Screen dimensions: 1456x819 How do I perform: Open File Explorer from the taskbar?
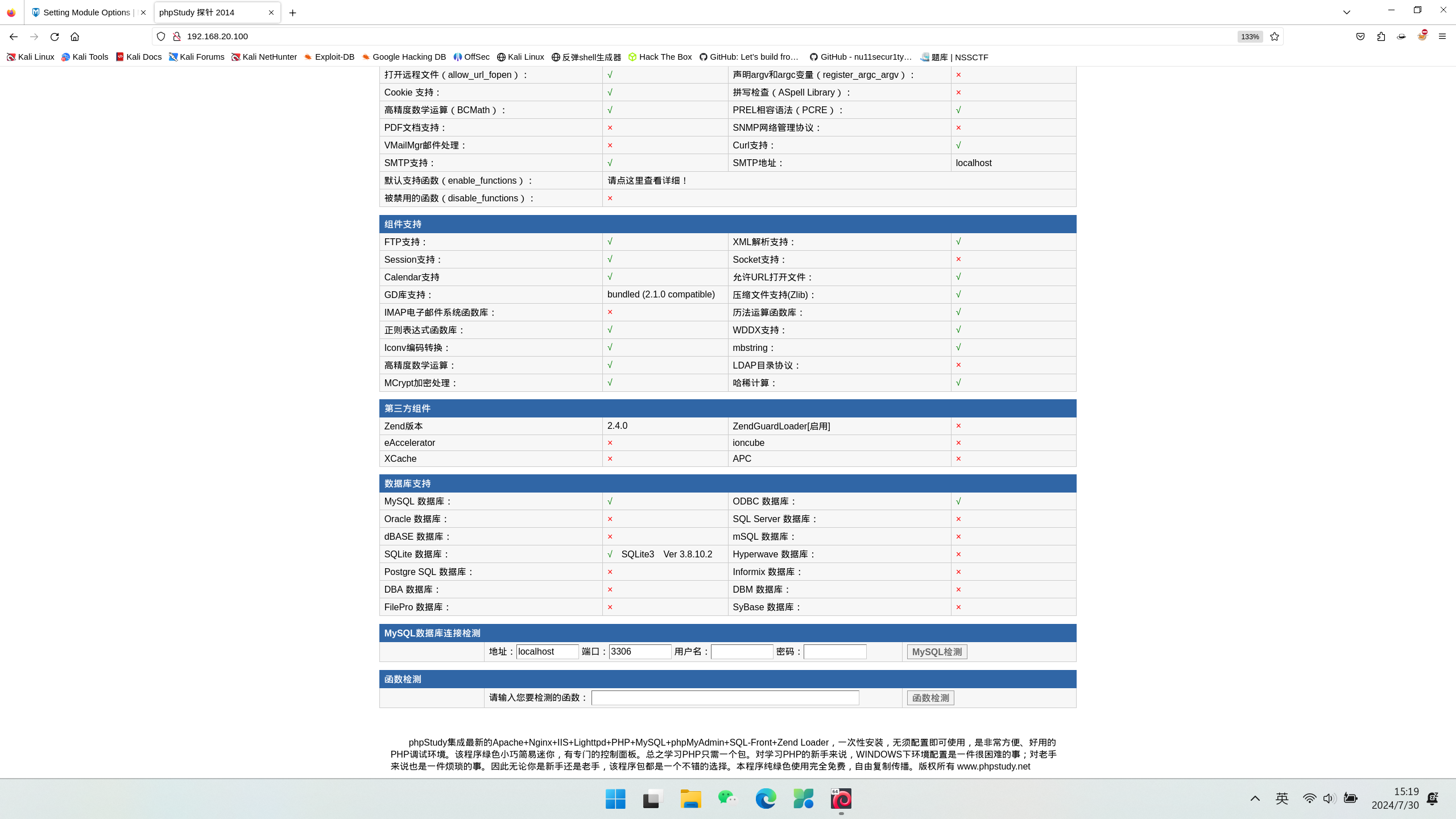point(690,799)
